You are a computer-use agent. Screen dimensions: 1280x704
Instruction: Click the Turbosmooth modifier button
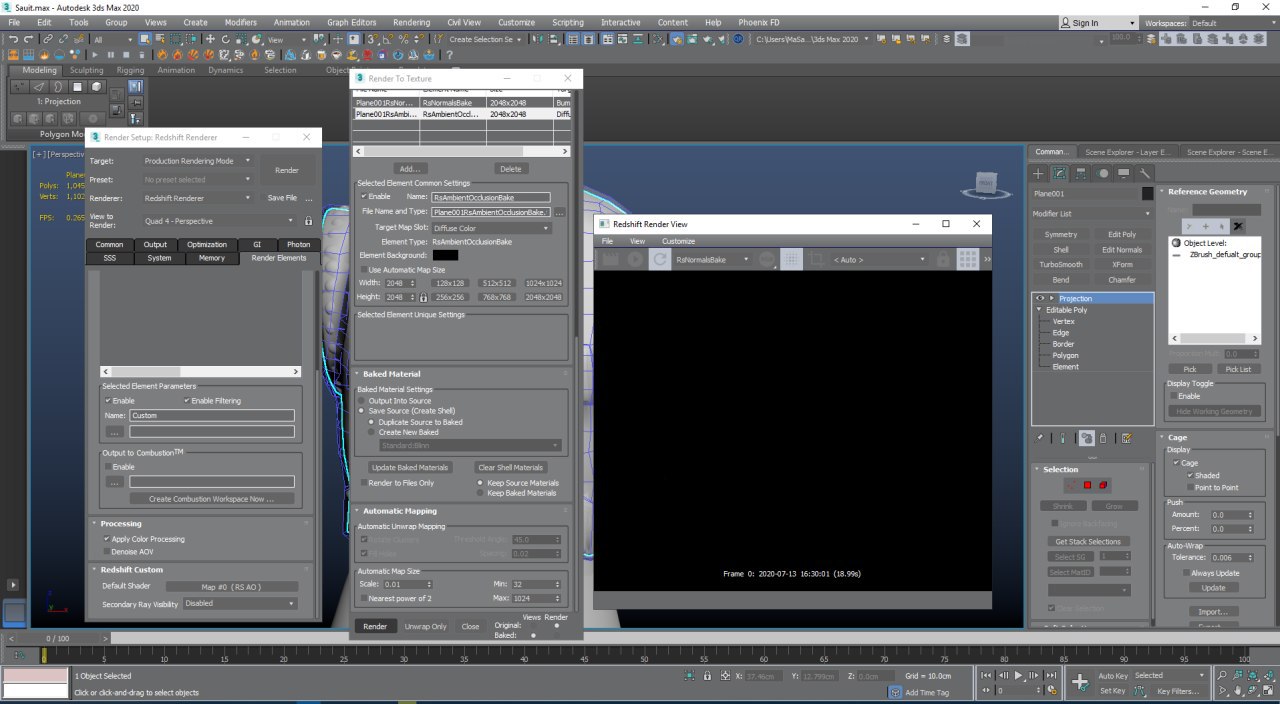[x=1061, y=264]
